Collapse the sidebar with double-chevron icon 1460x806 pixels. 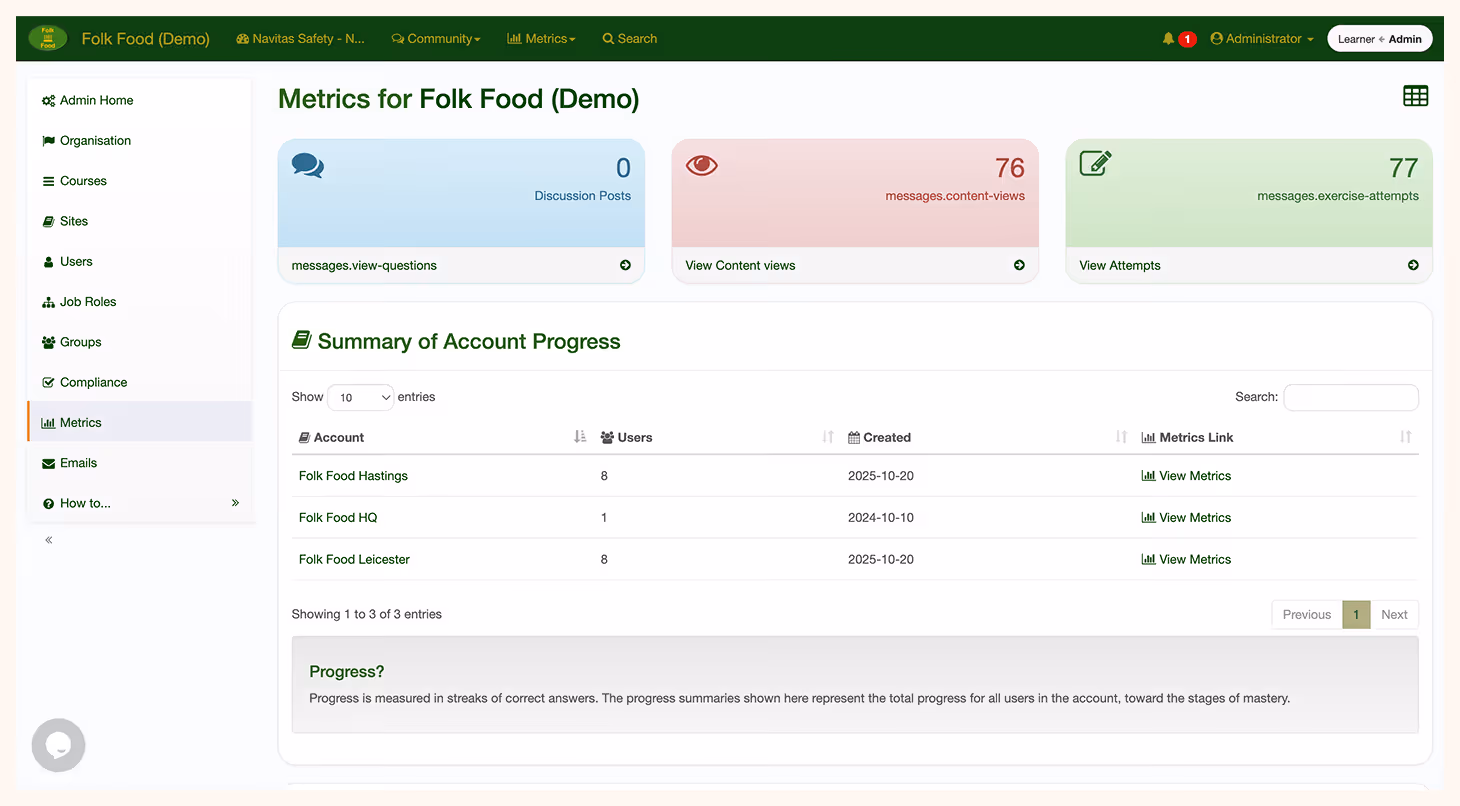(x=49, y=540)
